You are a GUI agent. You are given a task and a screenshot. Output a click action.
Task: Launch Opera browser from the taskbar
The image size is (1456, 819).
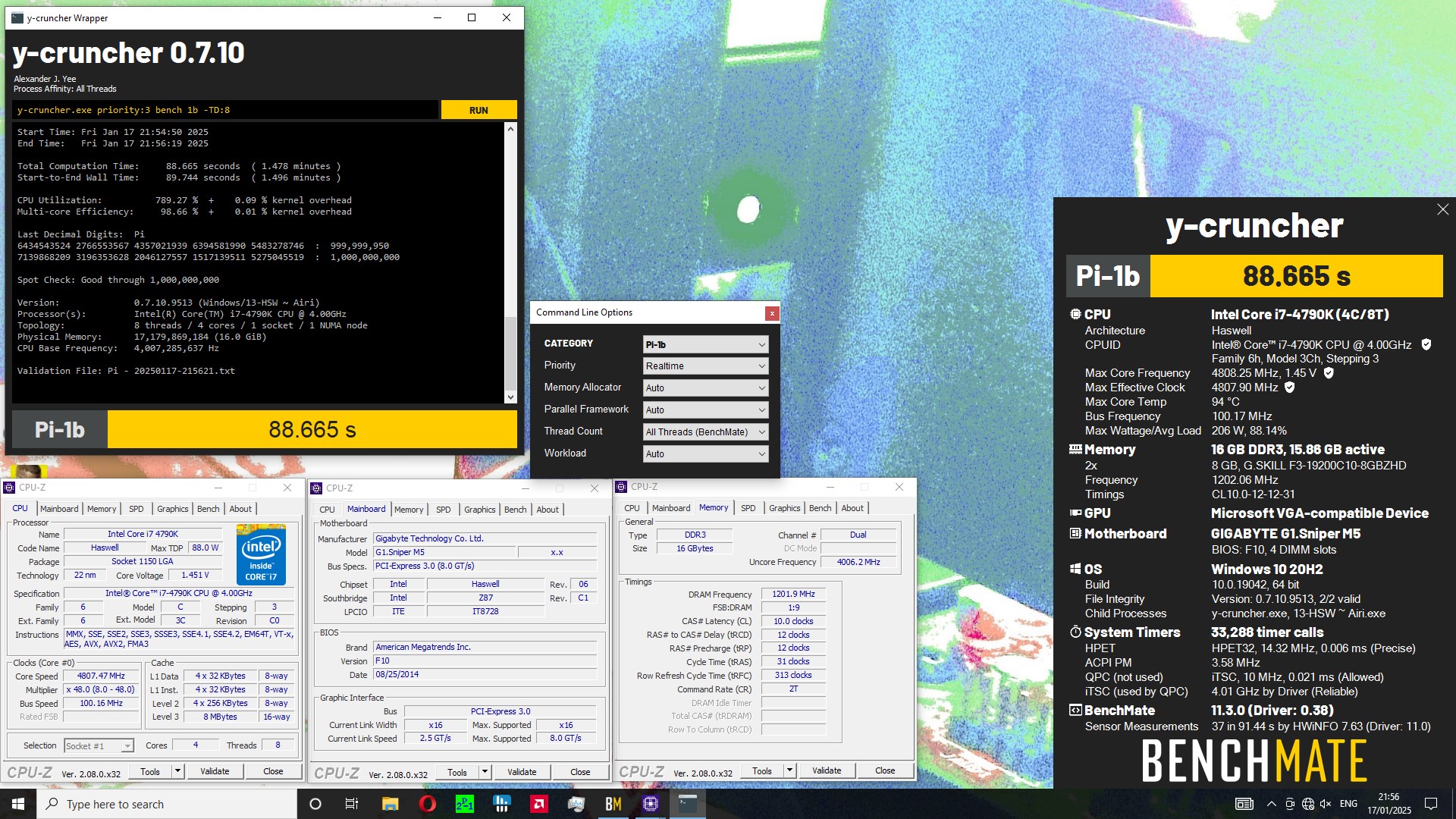(x=427, y=804)
